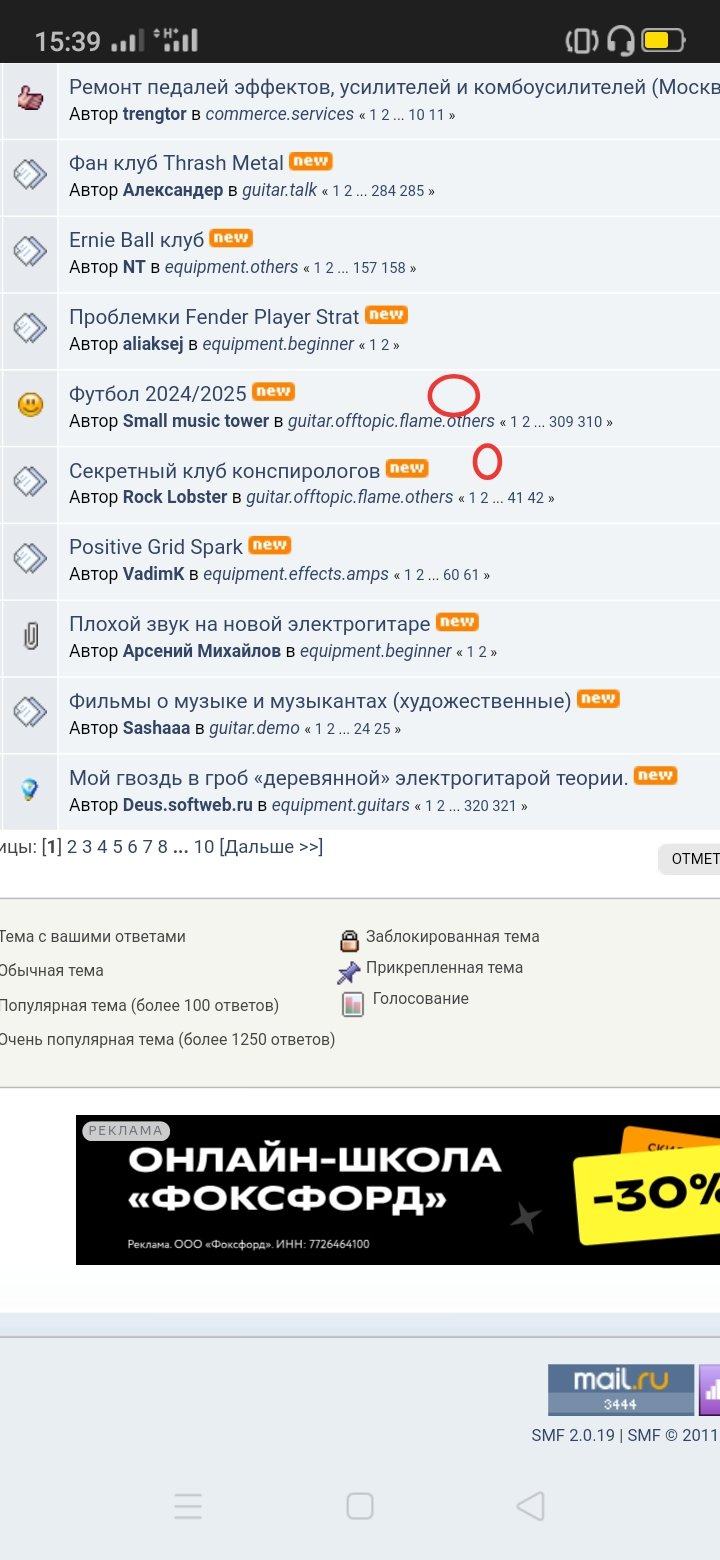Tap the Android home square button
Image resolution: width=720 pixels, height=1560 pixels.
tap(360, 1506)
